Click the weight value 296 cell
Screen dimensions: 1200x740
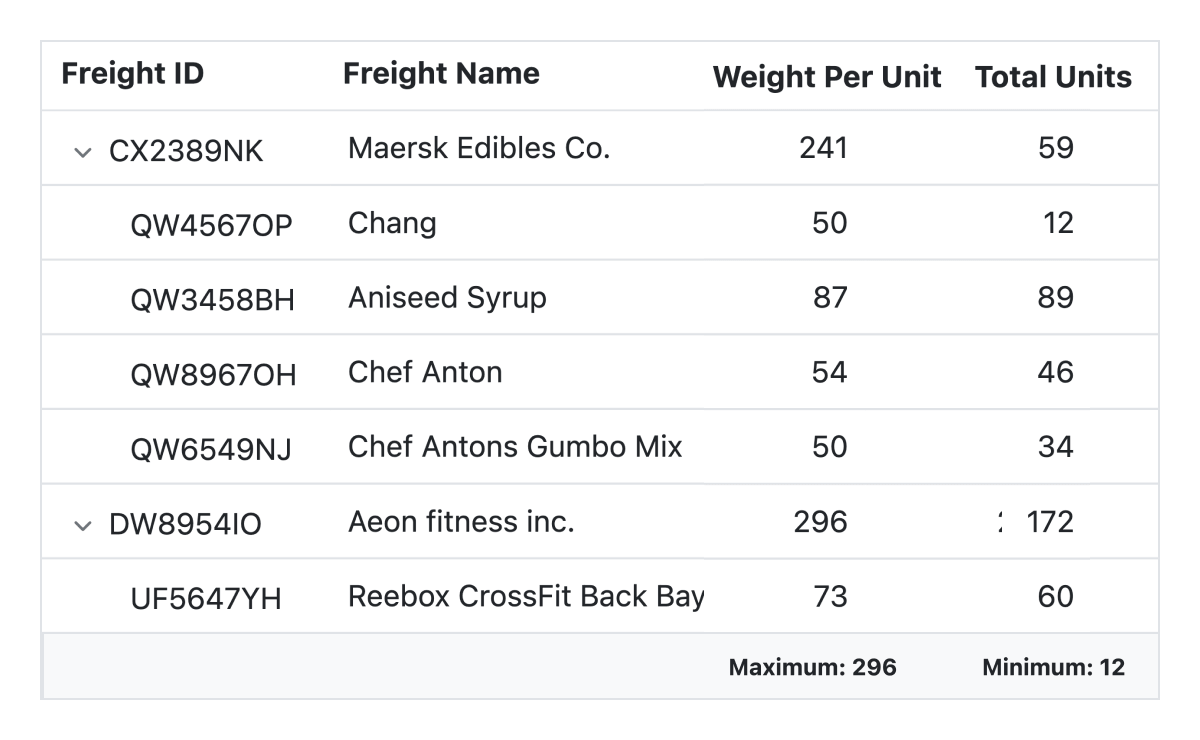tap(820, 522)
